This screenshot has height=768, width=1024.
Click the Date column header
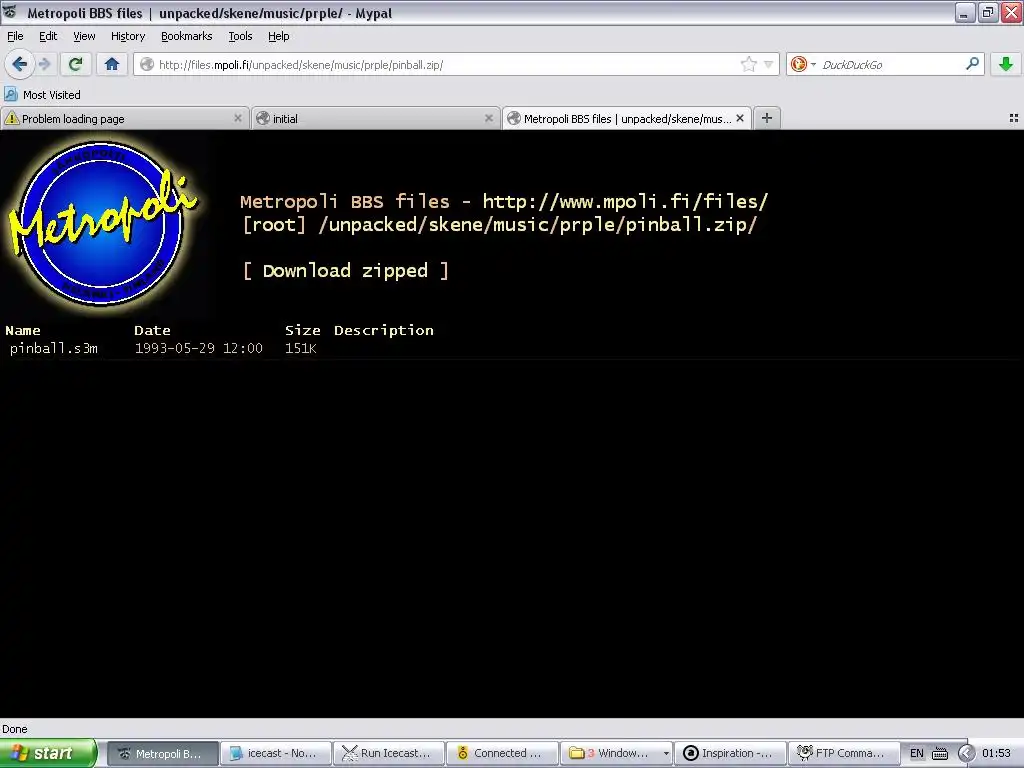coord(152,330)
